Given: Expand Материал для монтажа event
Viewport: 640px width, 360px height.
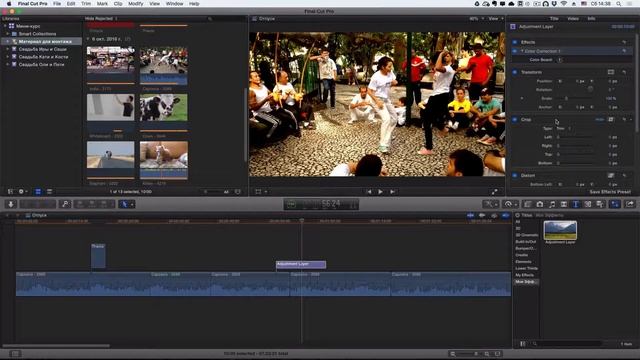Looking at the screenshot, I should [x=7, y=42].
